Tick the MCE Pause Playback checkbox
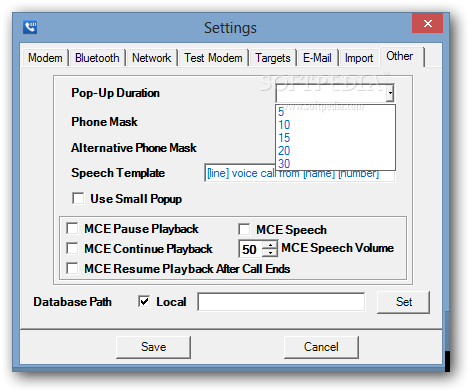This screenshot has width=470, height=392. [x=72, y=228]
